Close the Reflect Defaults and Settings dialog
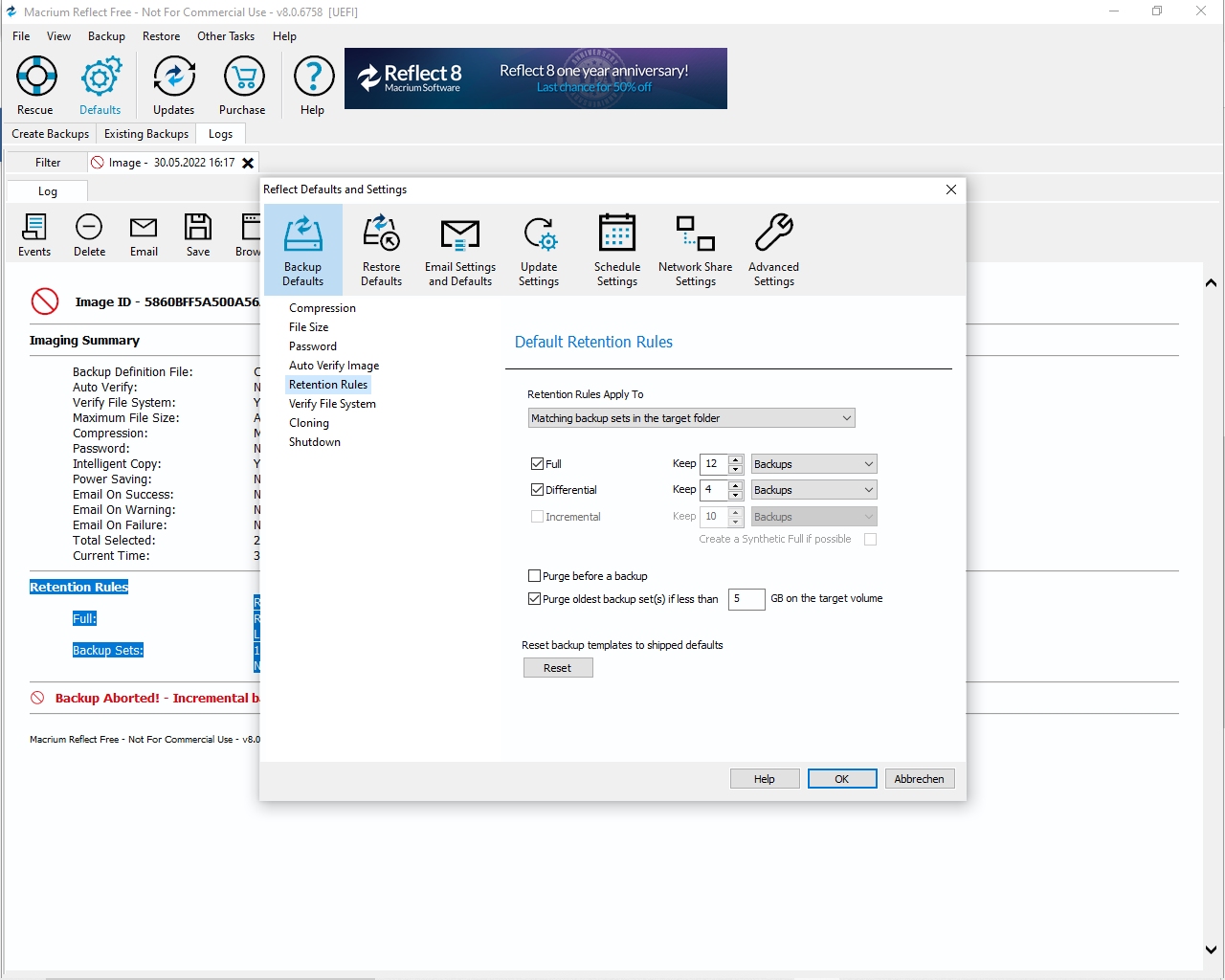This screenshot has width=1225, height=980. [951, 189]
